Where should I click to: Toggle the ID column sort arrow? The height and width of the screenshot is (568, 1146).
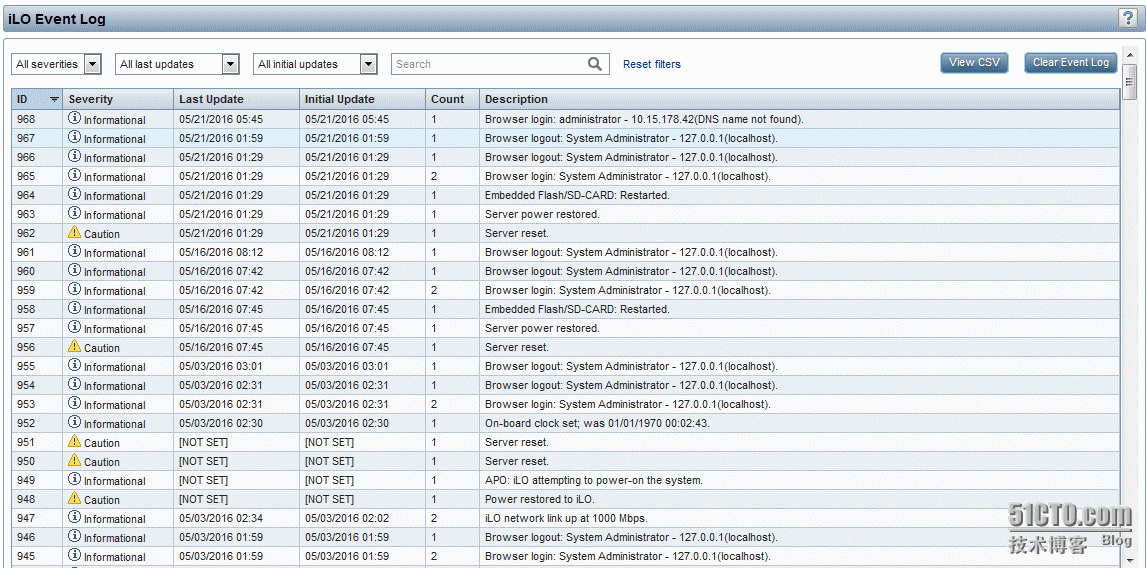54,99
